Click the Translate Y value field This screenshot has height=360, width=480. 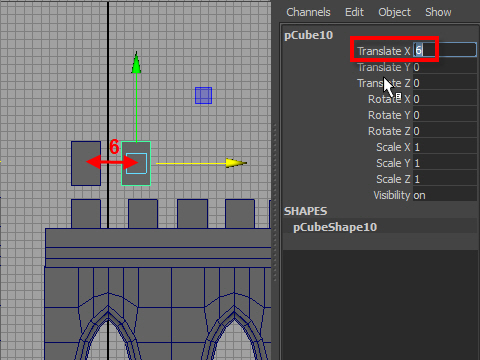coord(445,67)
